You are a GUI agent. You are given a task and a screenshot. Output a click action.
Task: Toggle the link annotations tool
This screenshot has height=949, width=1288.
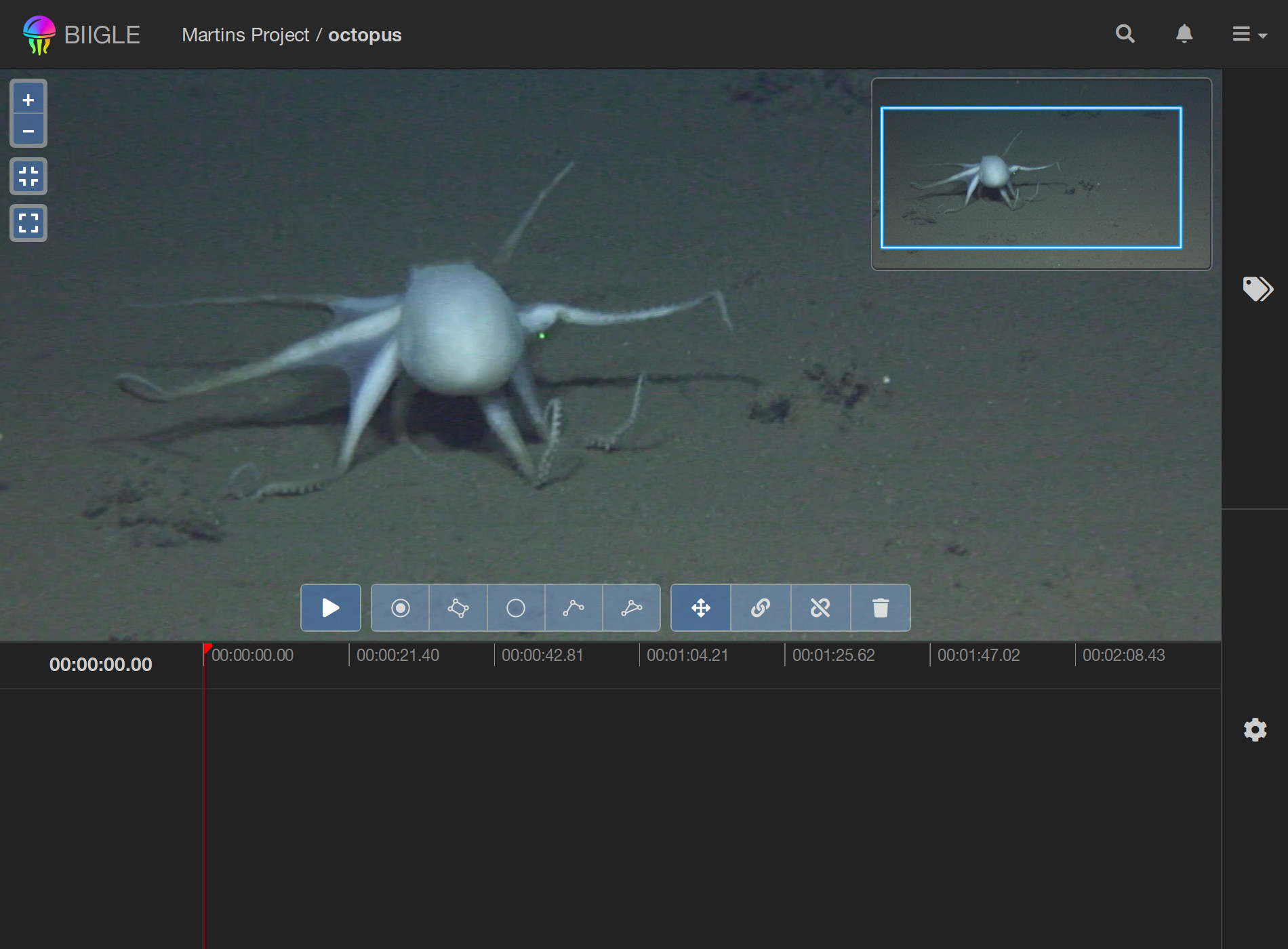pos(760,607)
